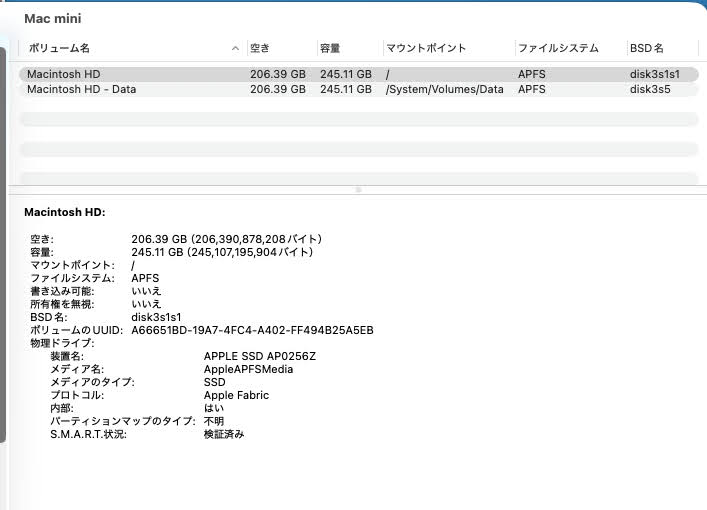Click disk3s1s1 in the BSD名 column
The height and width of the screenshot is (510, 707).
pos(655,74)
